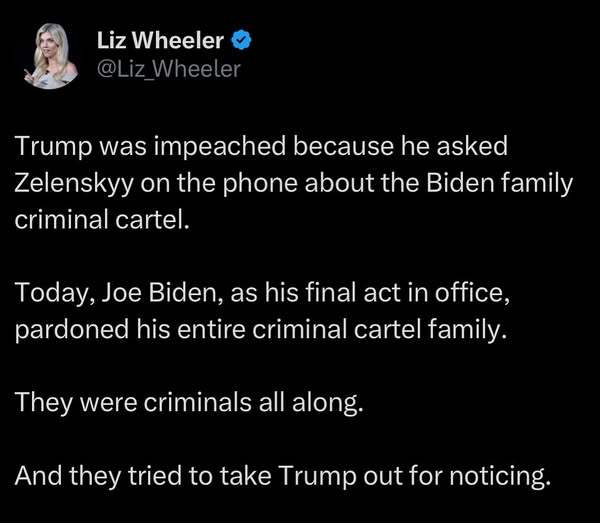Click 'criminal cartel.' ending first paragraph
The image size is (600, 523).
point(102,220)
